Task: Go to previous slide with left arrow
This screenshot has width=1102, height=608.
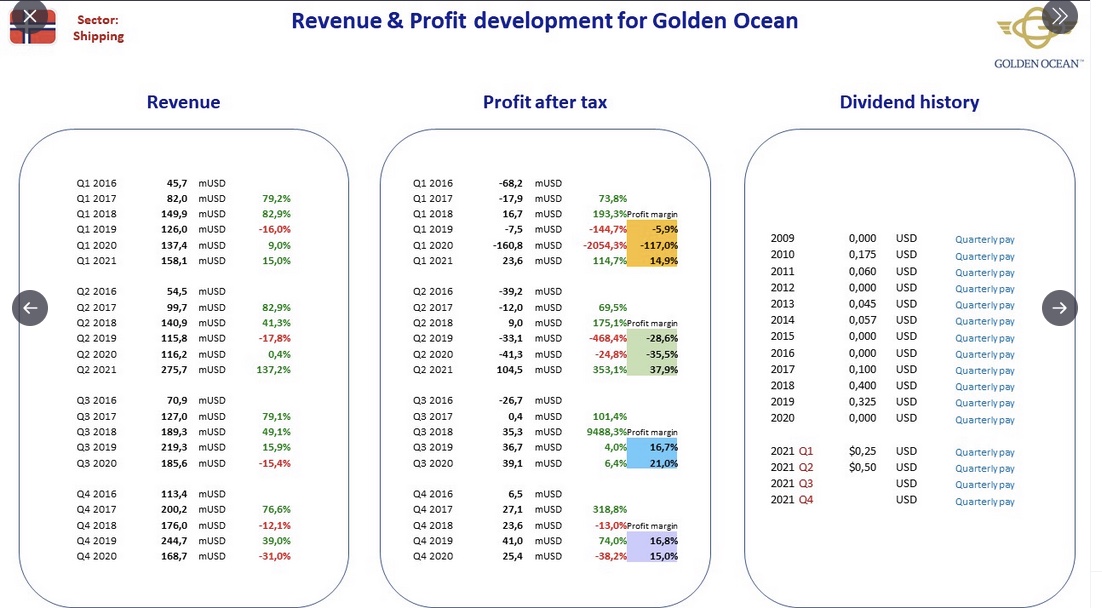Action: pos(30,308)
